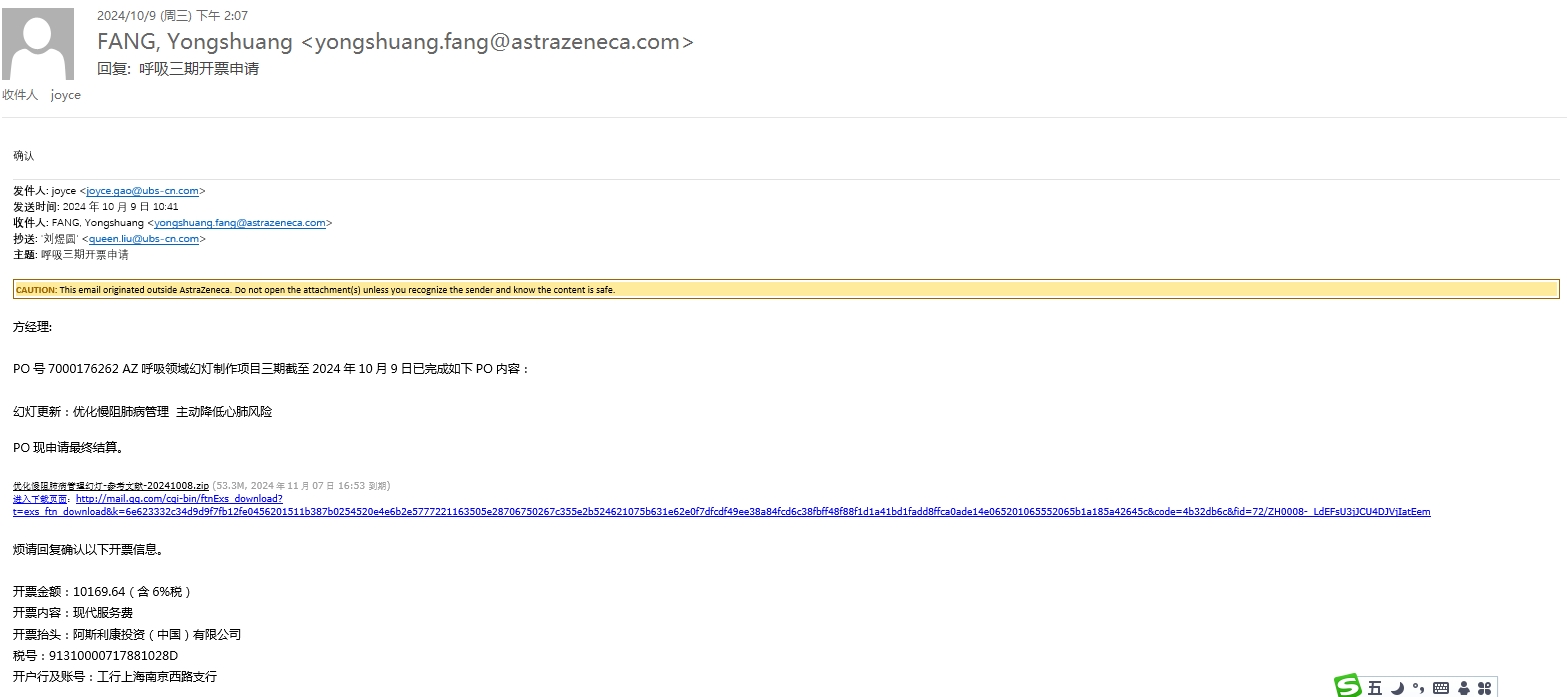
Task: Open the 20241008.zip attachment link
Action: click(x=110, y=486)
